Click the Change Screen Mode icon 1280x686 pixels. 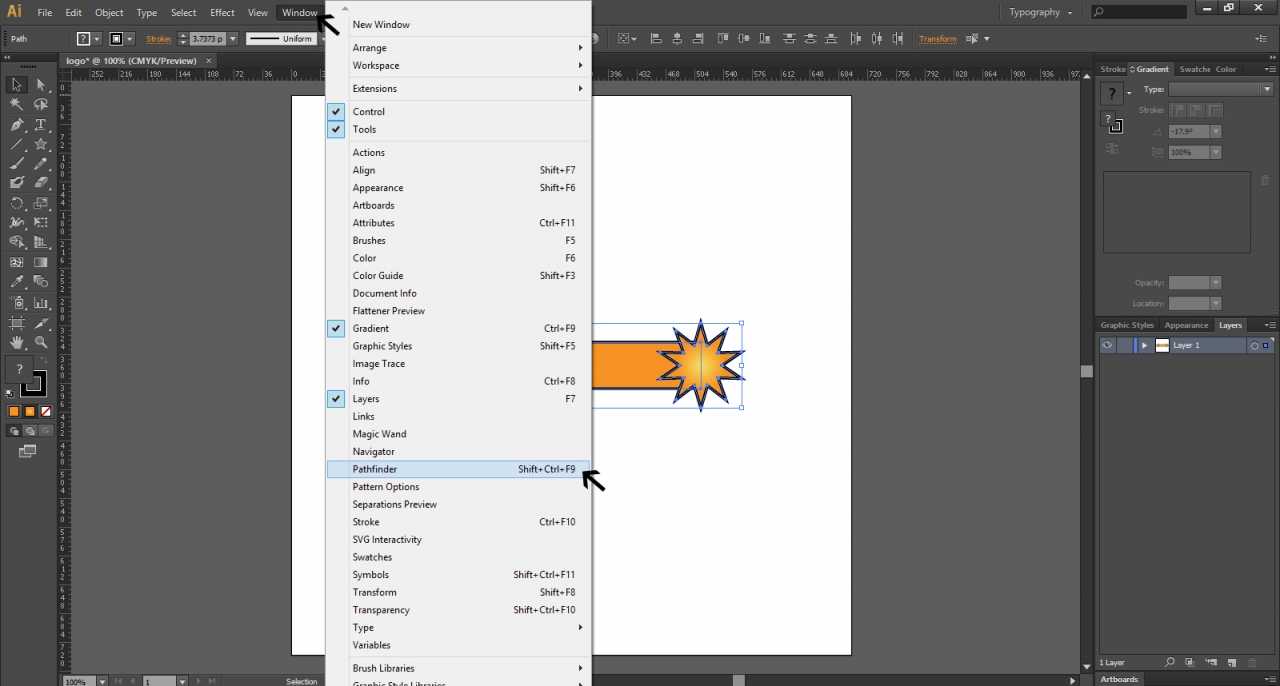coord(28,452)
